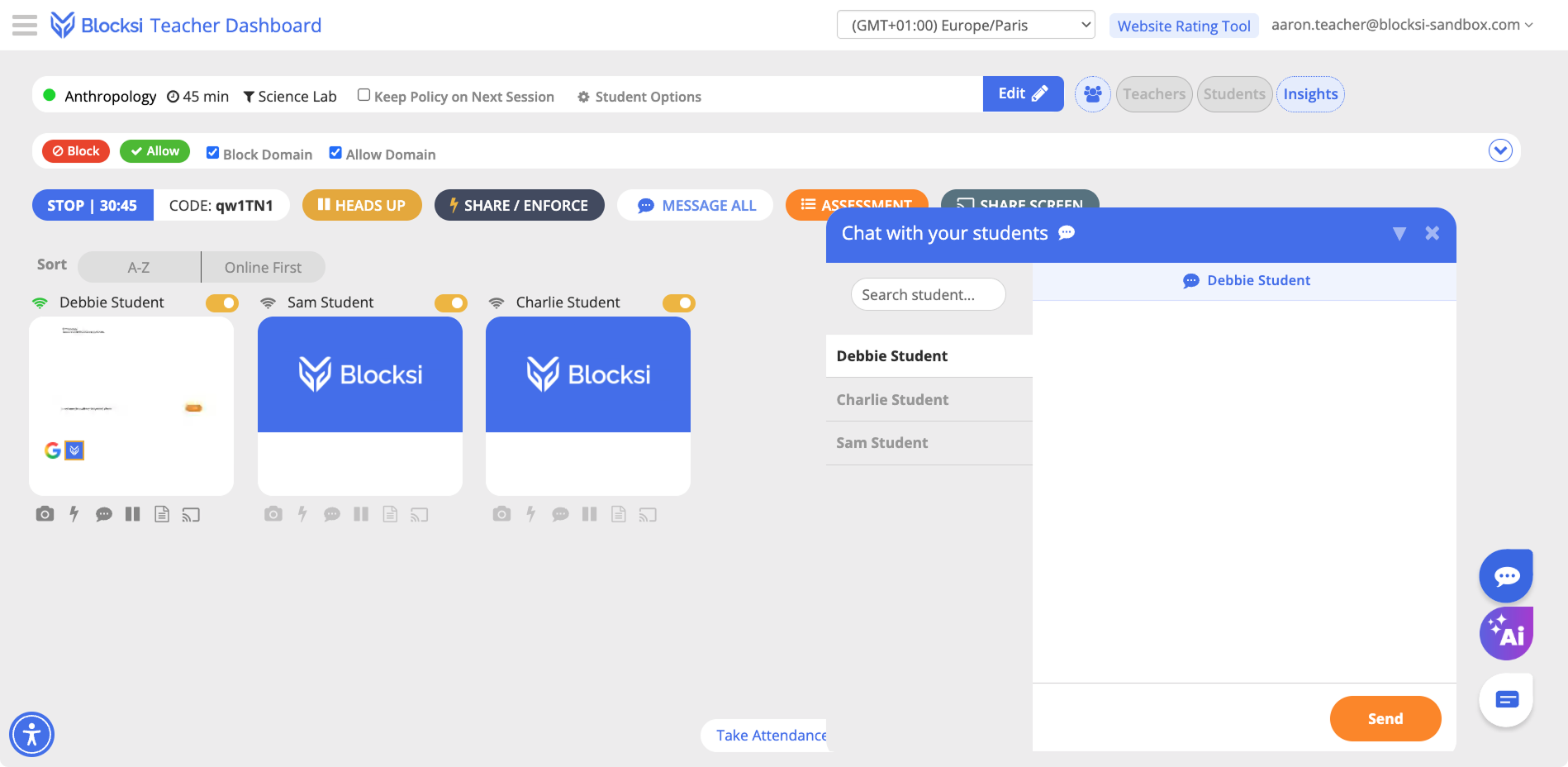Open the purple AI assistant button
The width and height of the screenshot is (1568, 767).
(1506, 634)
